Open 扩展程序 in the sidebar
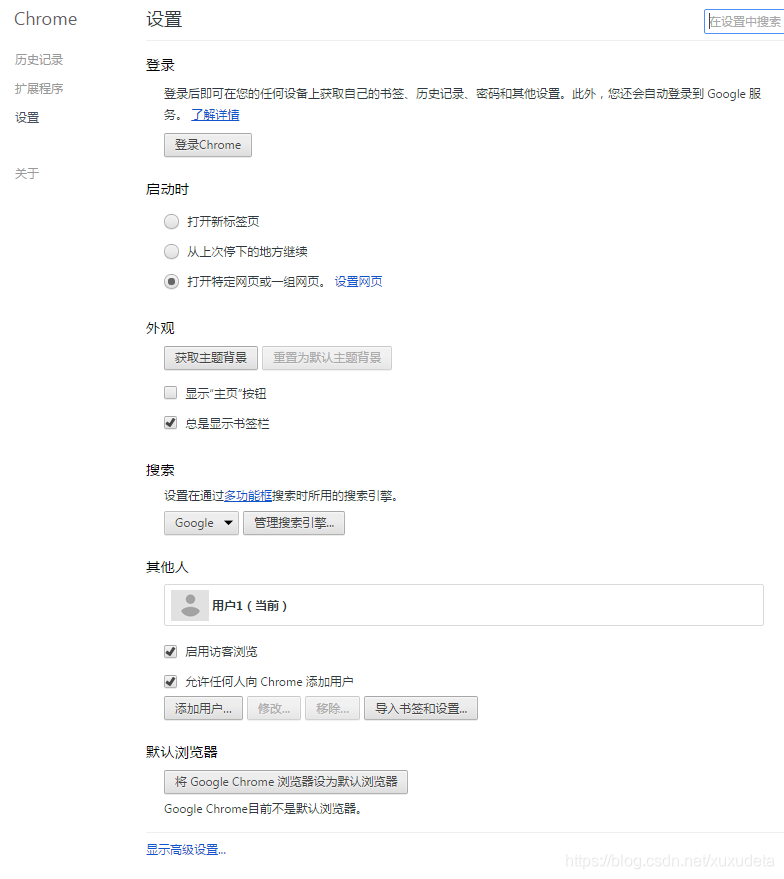This screenshot has width=784, height=879. coord(39,89)
